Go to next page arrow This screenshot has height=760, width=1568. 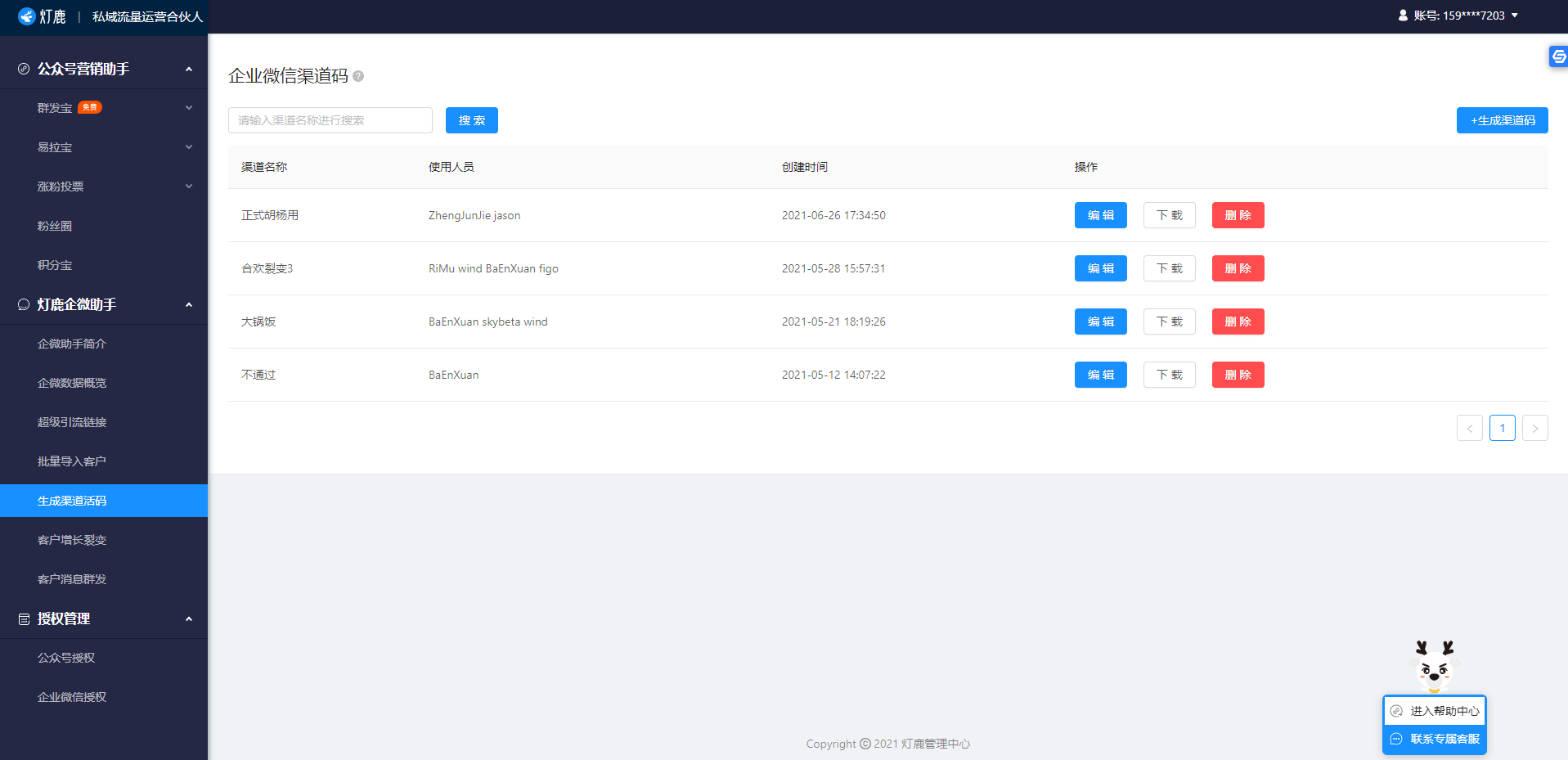(1535, 428)
